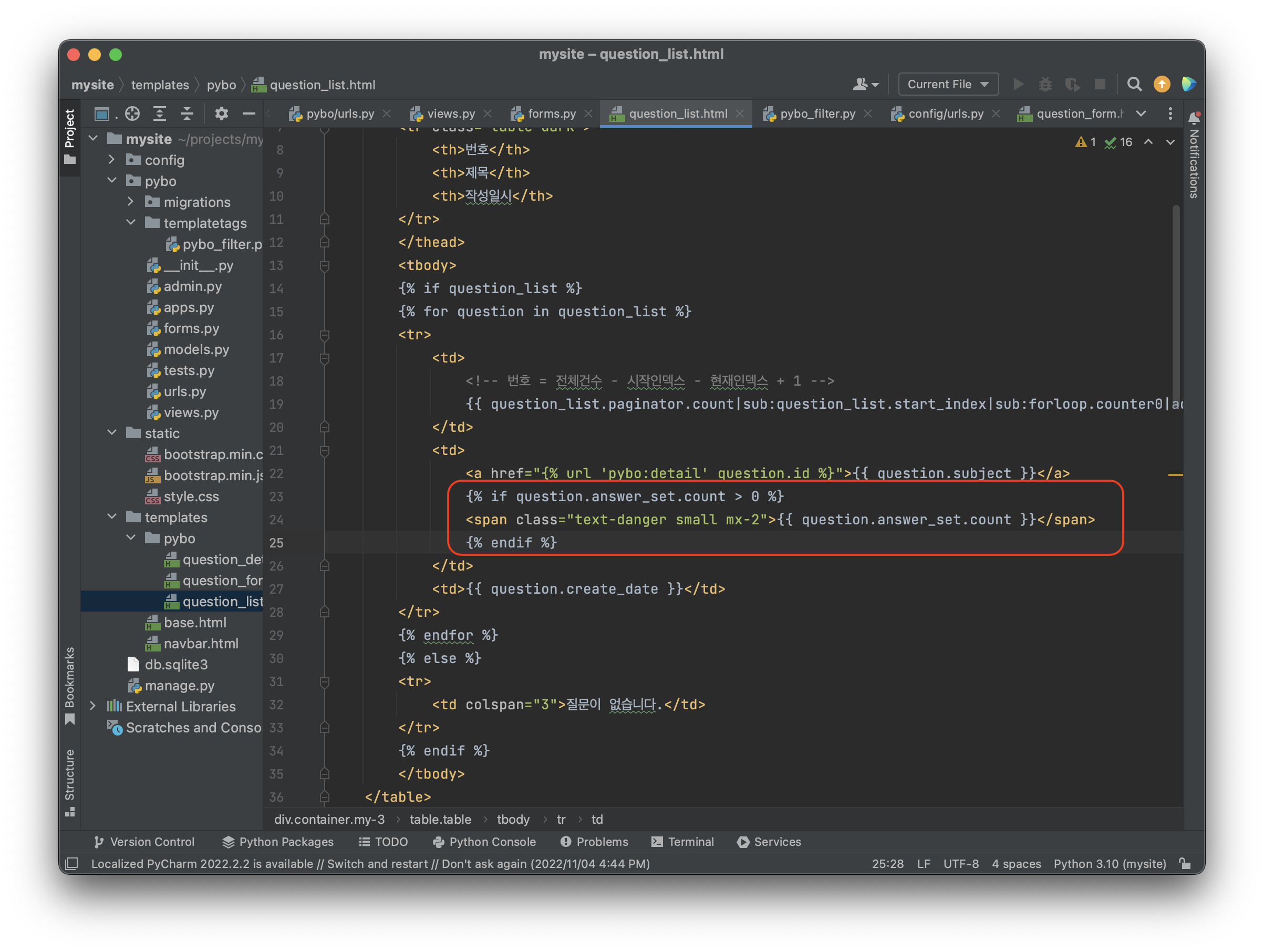Hide the Project panel with the minus icon
Screen dimensions: 1264x952
click(x=248, y=113)
